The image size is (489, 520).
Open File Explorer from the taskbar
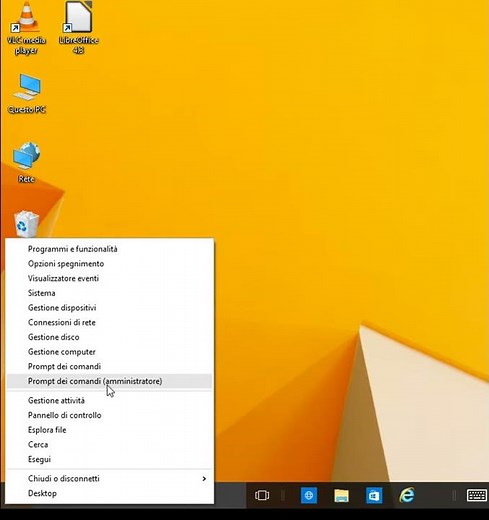point(341,495)
